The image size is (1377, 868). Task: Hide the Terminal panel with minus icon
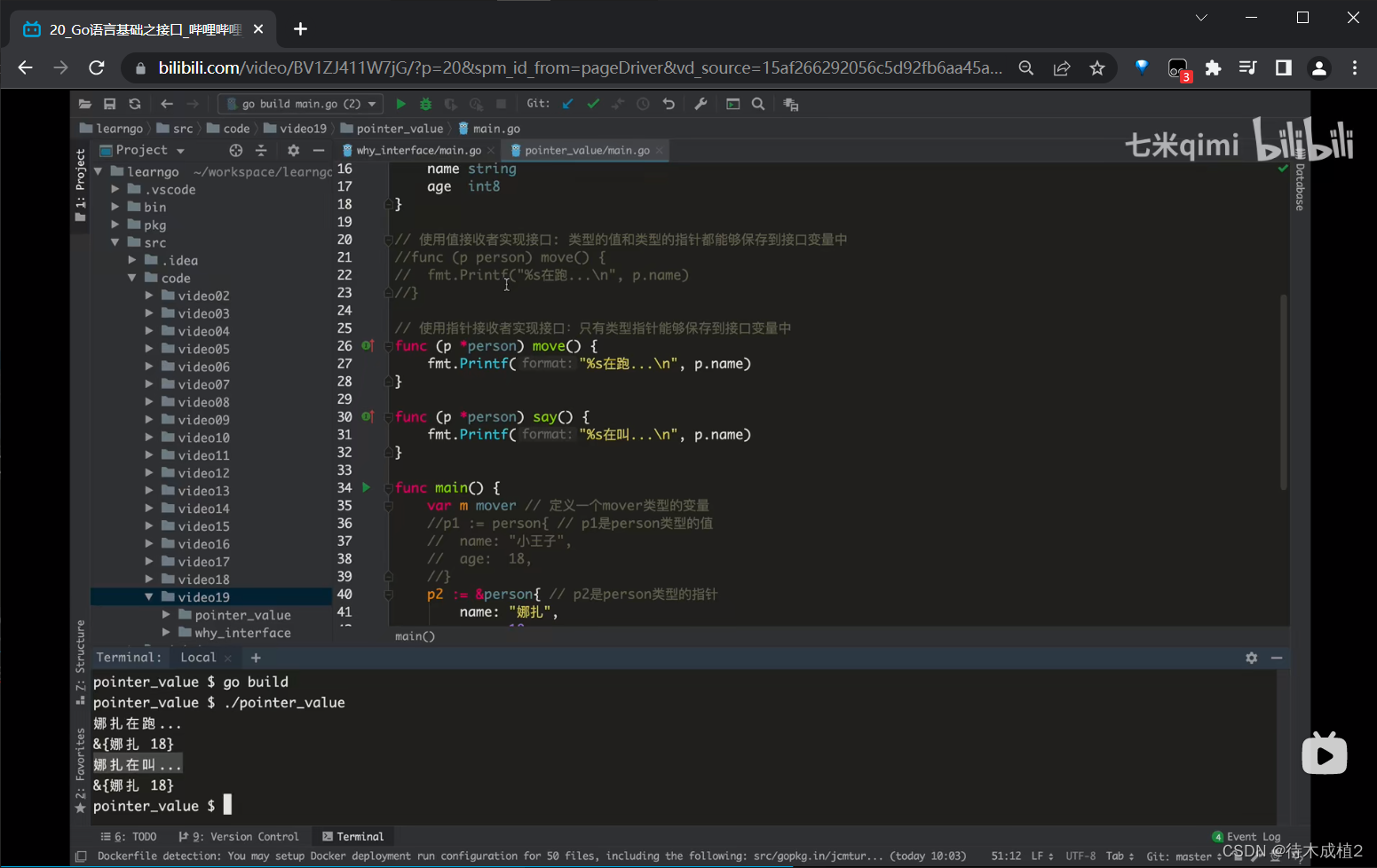pos(1277,658)
